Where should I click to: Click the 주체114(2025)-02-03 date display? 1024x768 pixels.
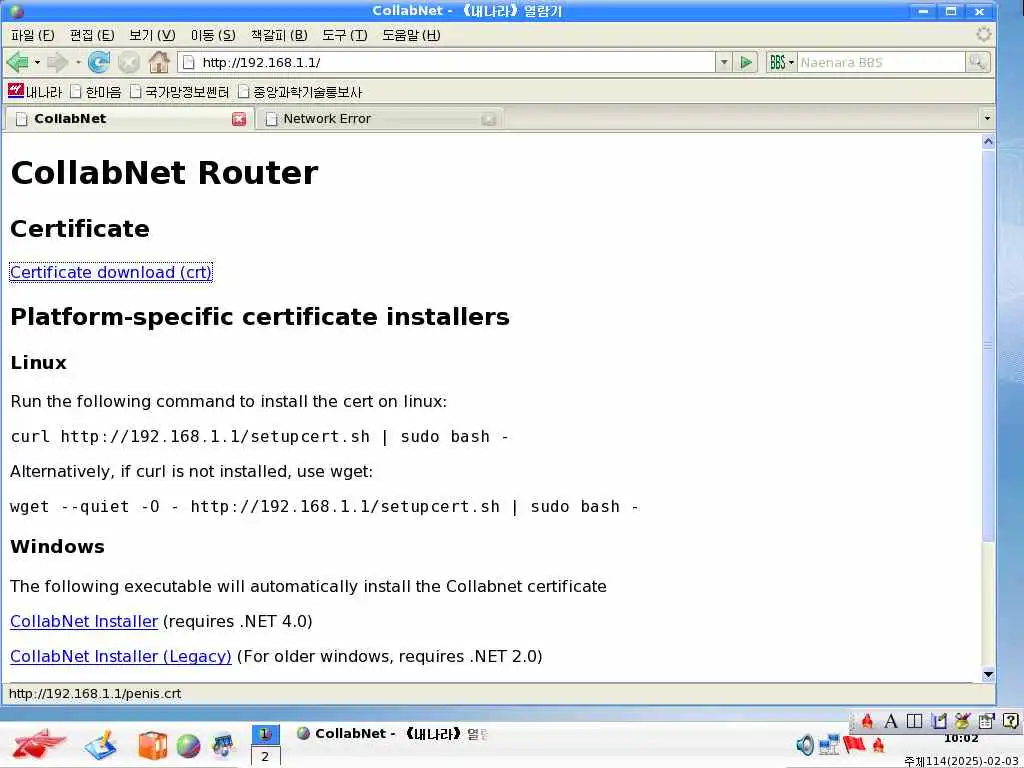click(x=962, y=761)
